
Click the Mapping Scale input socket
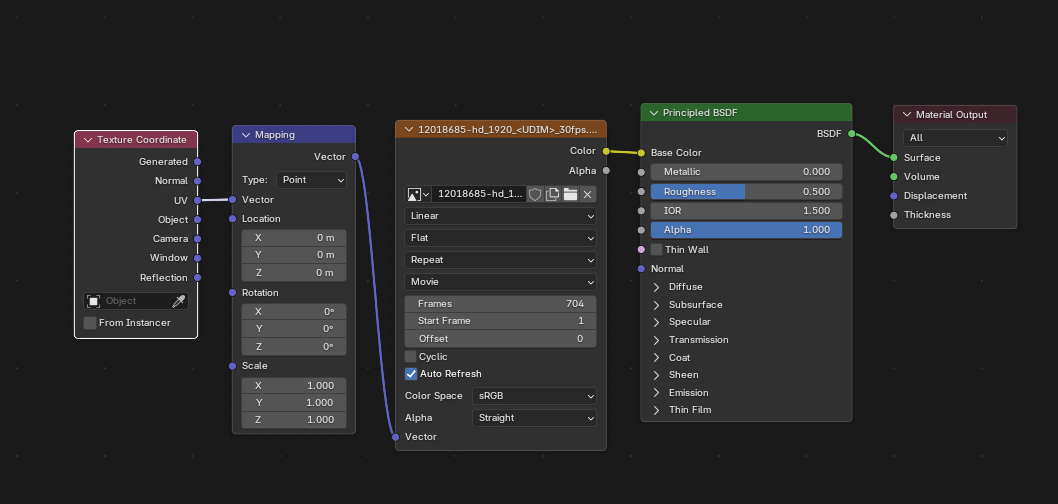(233, 366)
